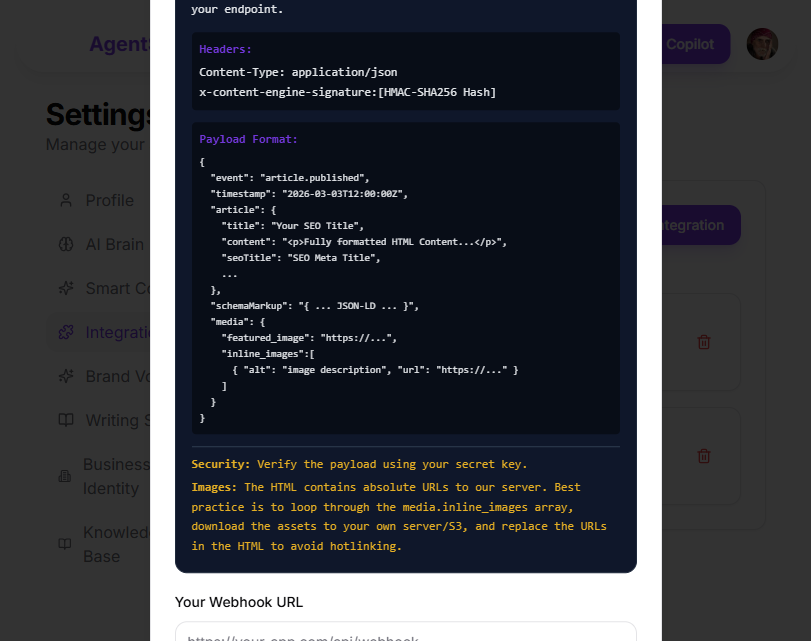Click the AI Brain brain icon

point(64,244)
